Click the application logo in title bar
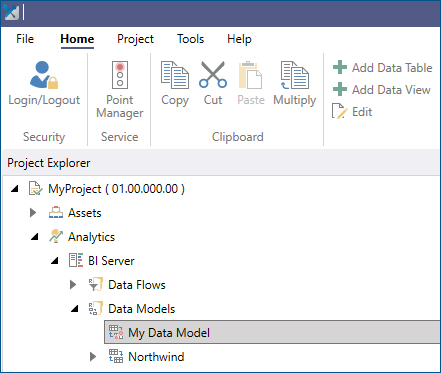The height and width of the screenshot is (373, 441). tap(11, 13)
